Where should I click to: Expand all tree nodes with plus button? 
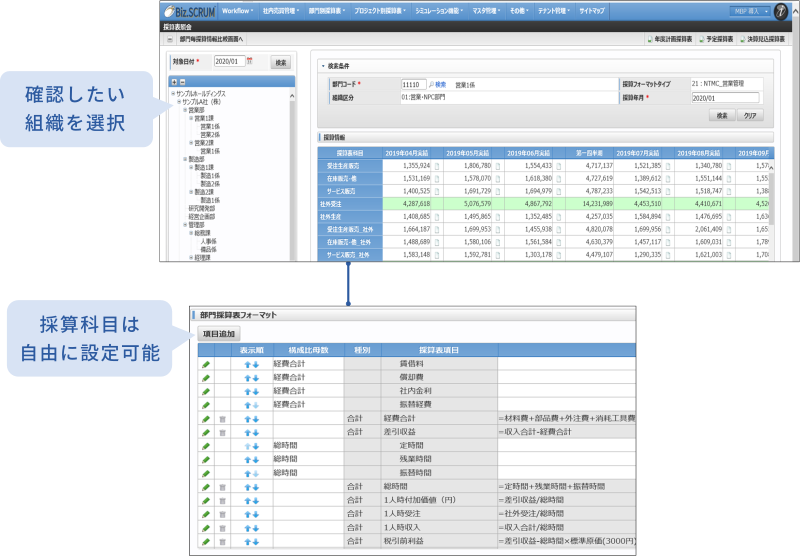point(175,82)
